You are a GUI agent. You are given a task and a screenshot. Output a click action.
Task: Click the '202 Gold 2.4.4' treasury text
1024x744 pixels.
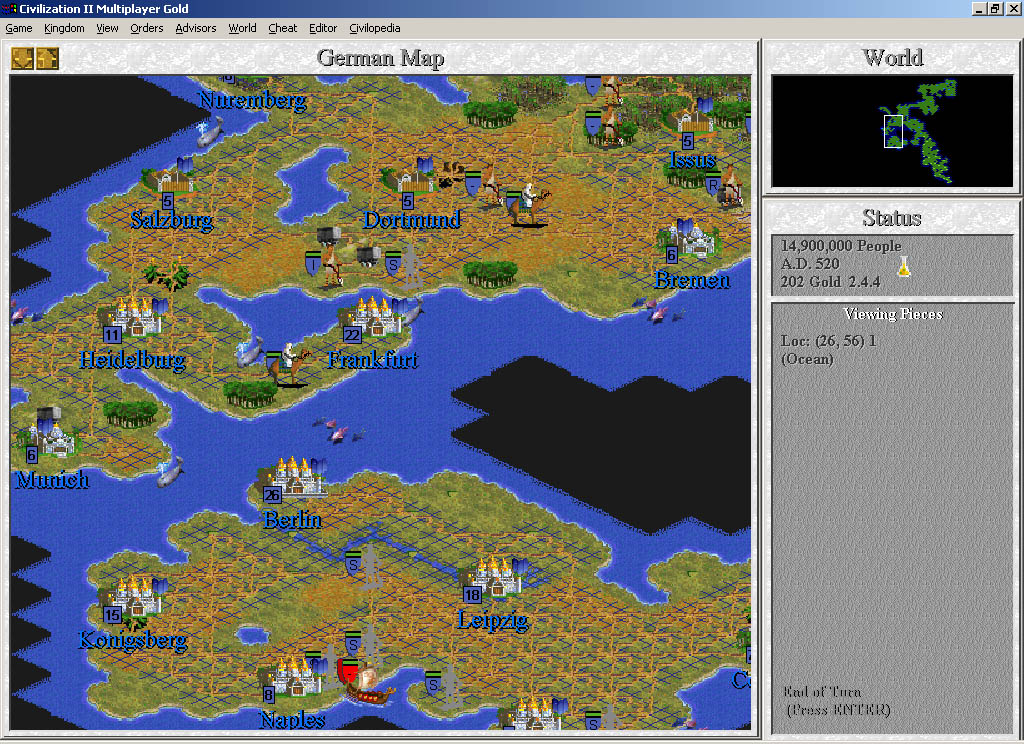click(831, 282)
